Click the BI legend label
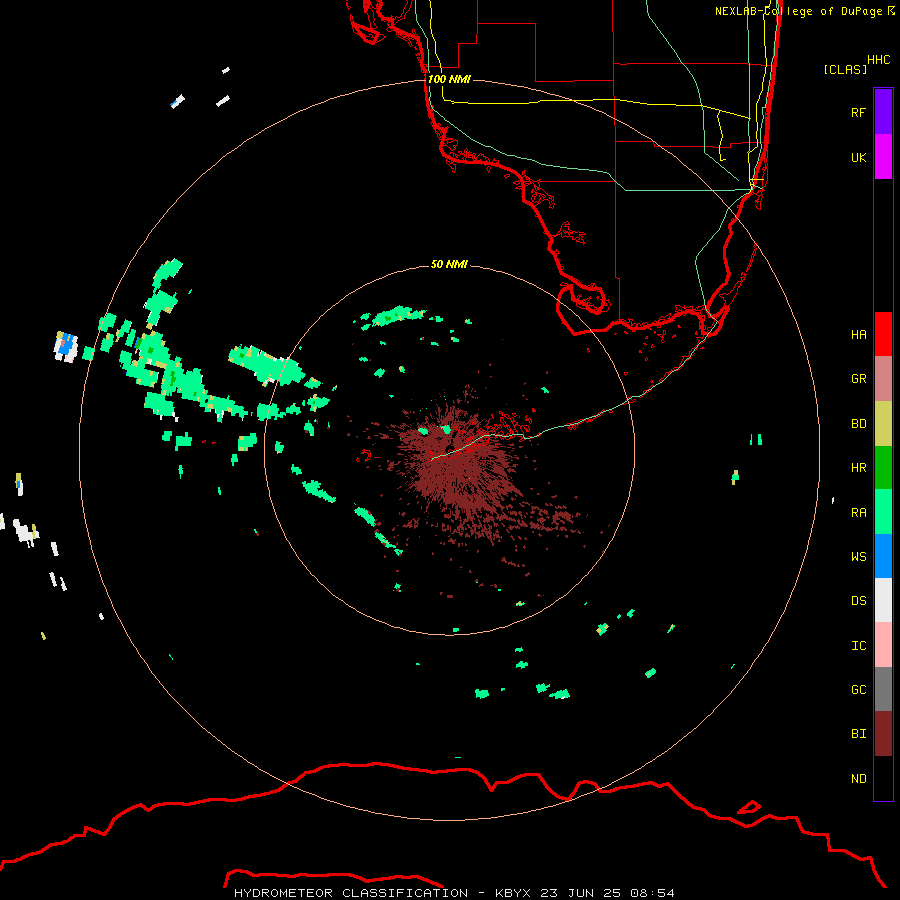The image size is (900, 900). tap(858, 734)
